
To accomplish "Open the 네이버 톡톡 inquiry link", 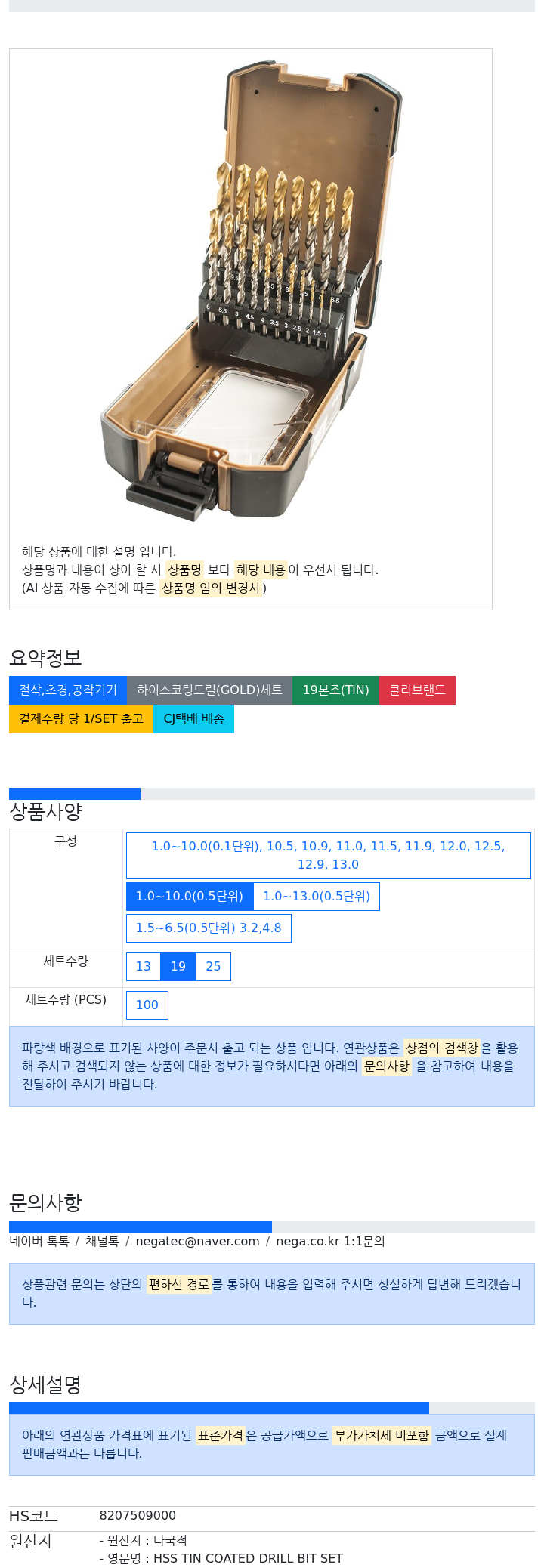I will point(39,1242).
